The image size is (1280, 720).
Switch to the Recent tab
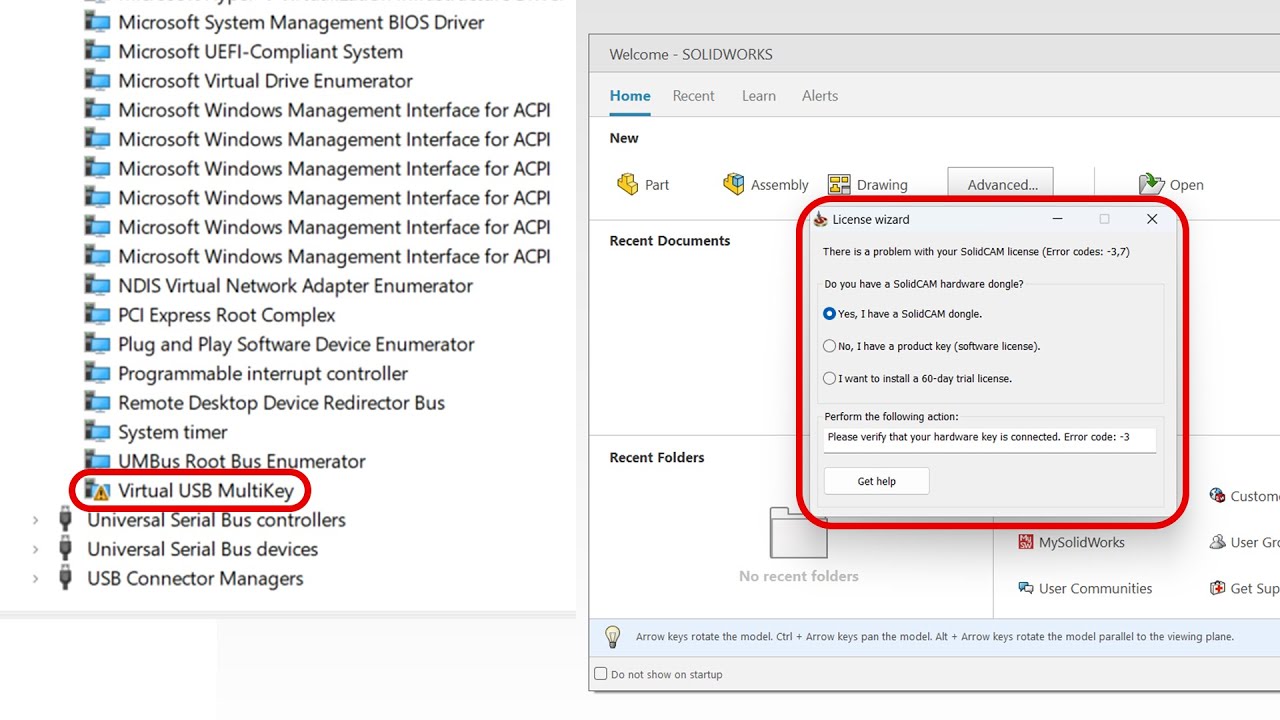693,96
